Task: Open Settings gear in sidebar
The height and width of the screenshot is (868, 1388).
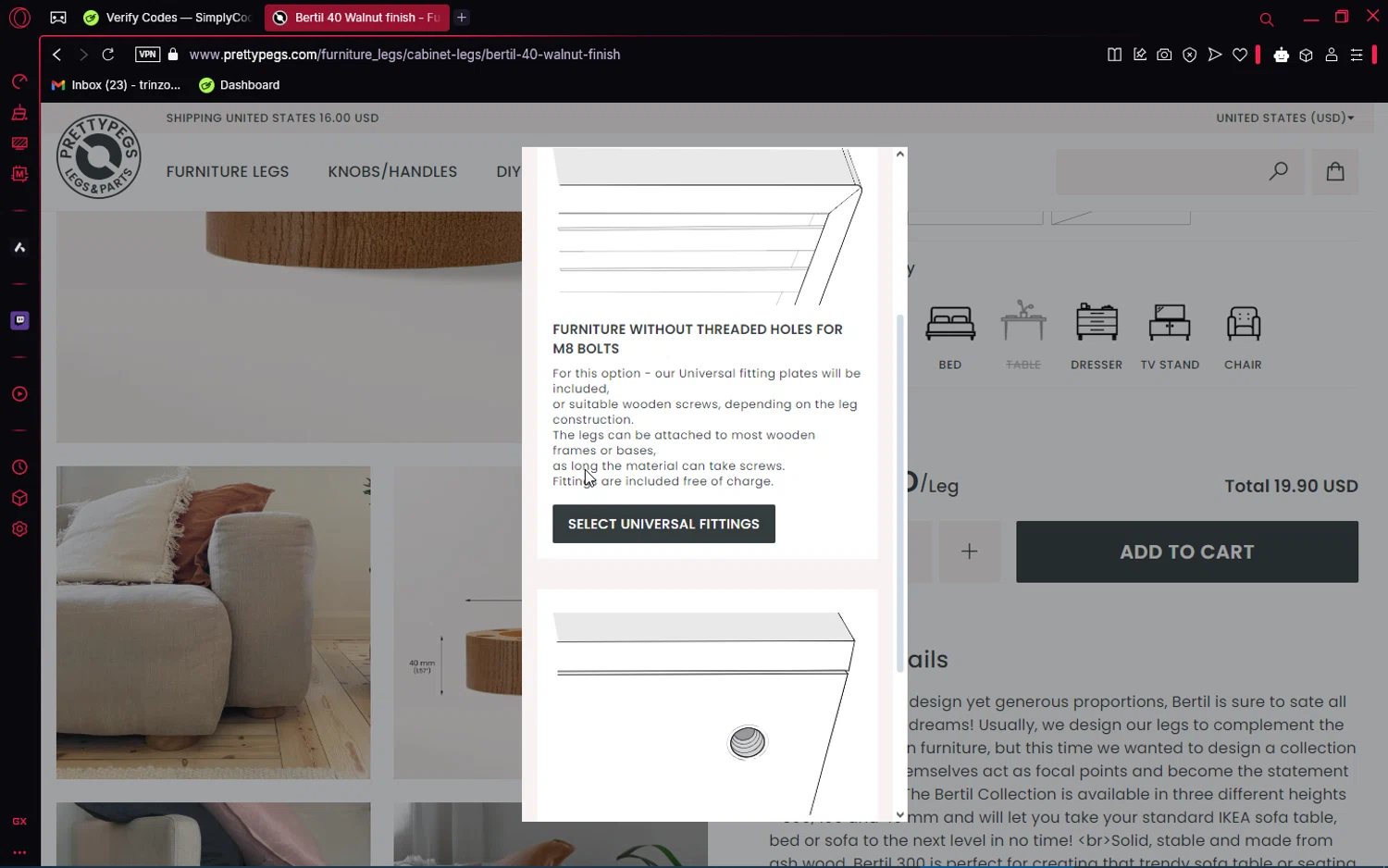Action: pyautogui.click(x=19, y=529)
